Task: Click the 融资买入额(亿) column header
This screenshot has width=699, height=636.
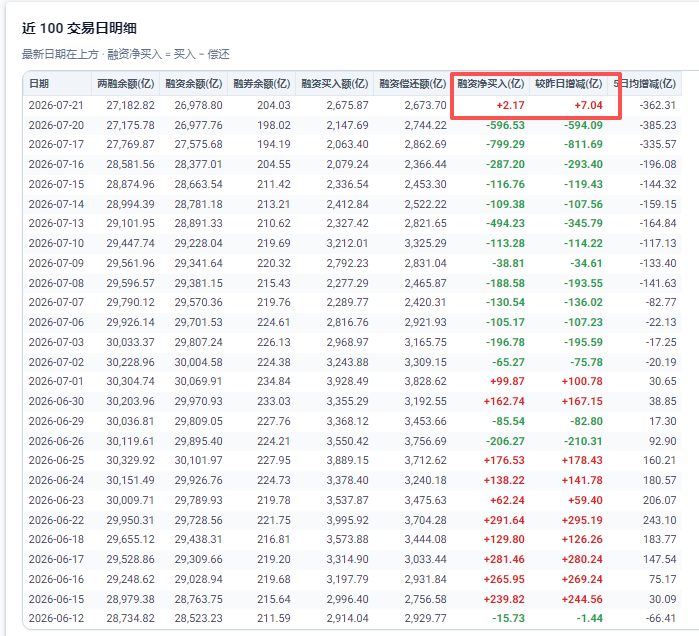Action: click(x=335, y=84)
